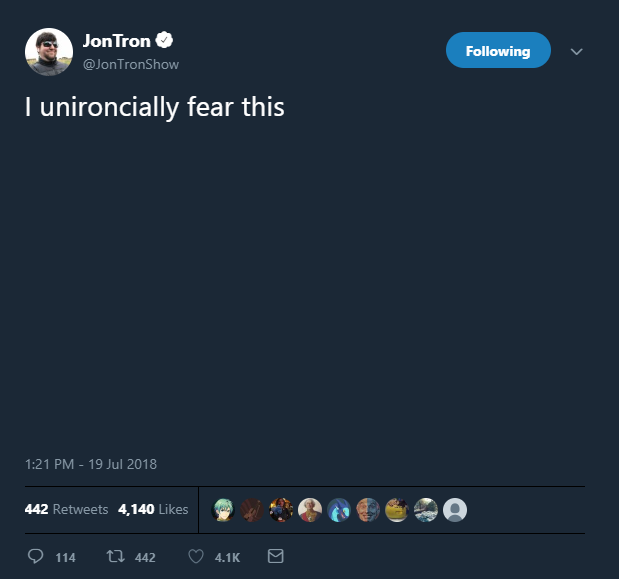The image size is (619, 579).
Task: Click the tweet text 'I unironcially fear this'
Action: coord(154,107)
